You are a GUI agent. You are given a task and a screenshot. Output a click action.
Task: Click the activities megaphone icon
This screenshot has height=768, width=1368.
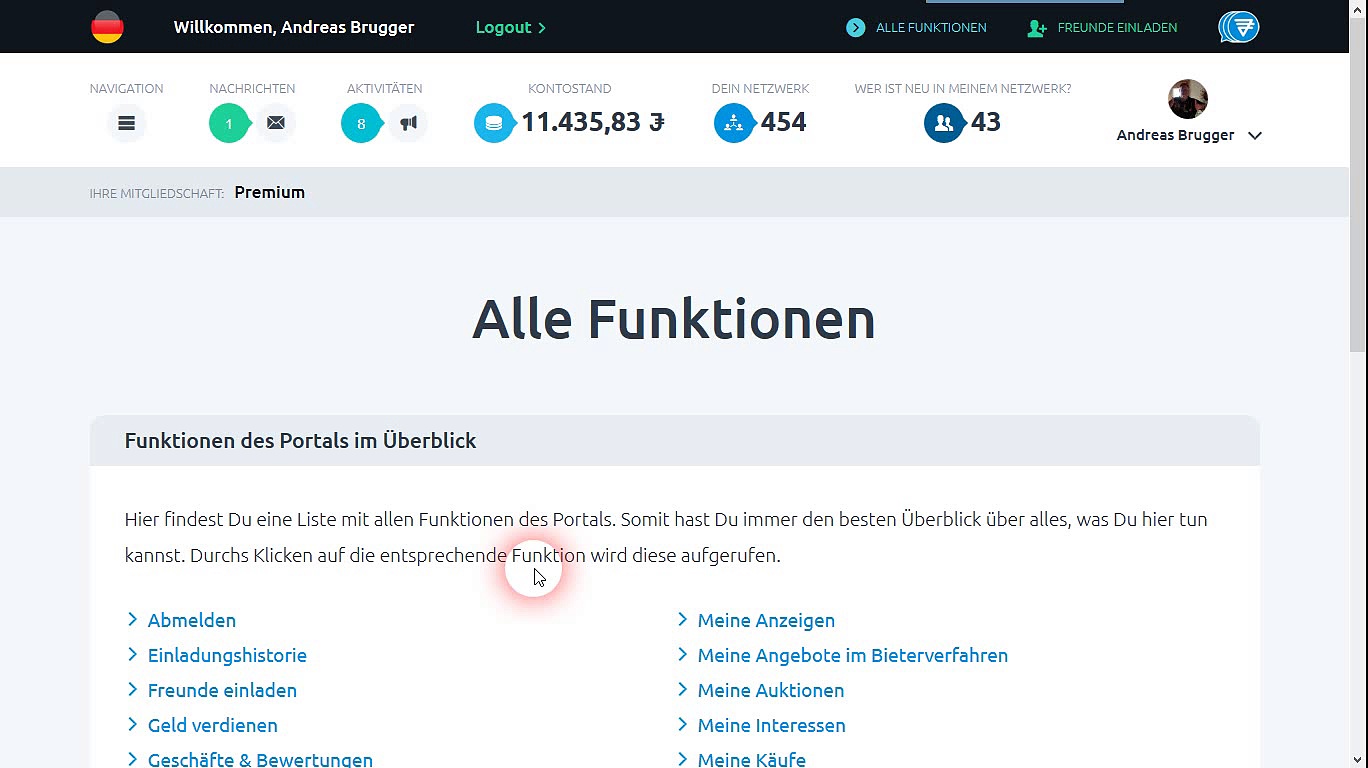coord(408,123)
